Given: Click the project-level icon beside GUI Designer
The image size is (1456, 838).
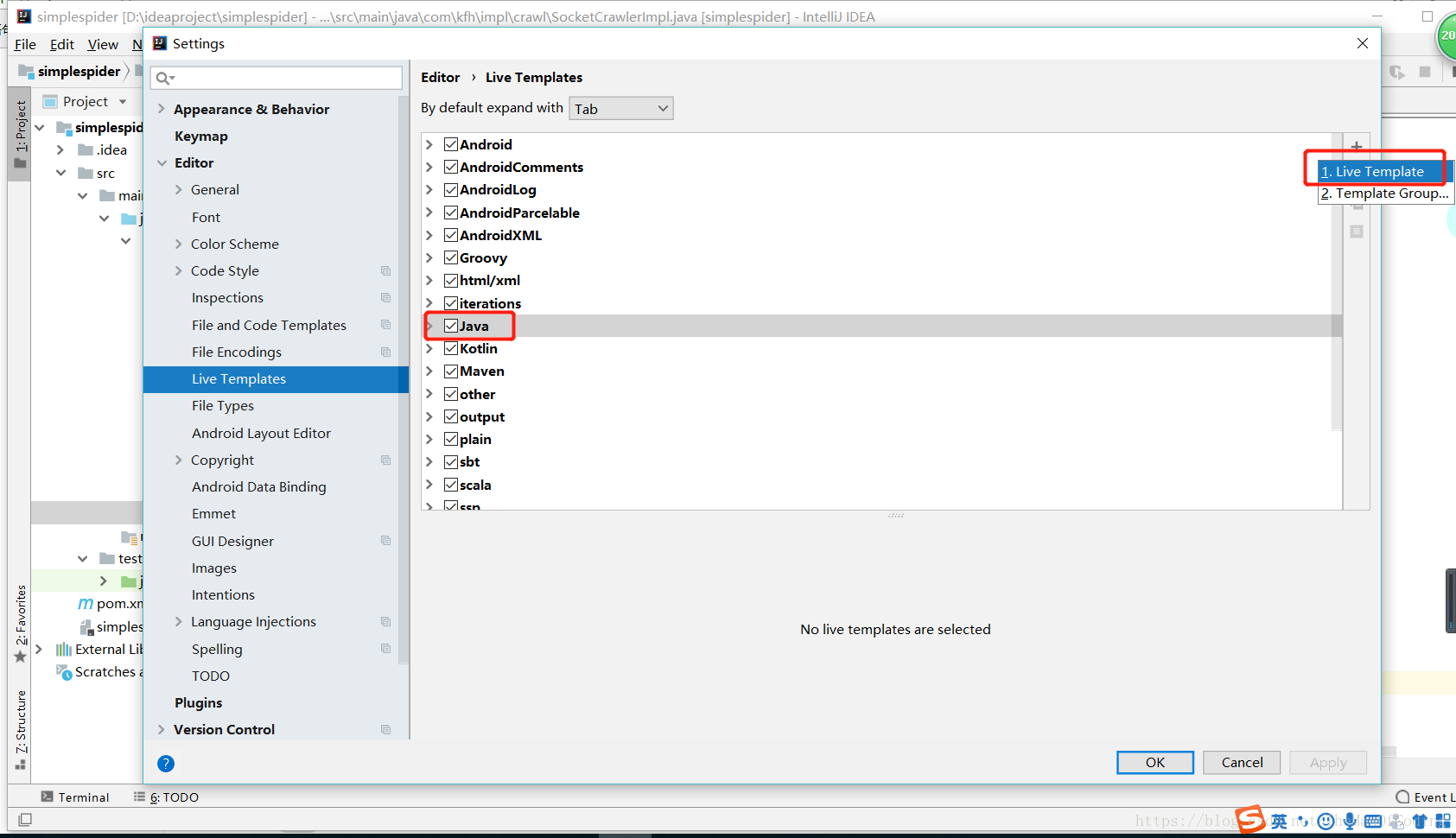Looking at the screenshot, I should (x=386, y=541).
